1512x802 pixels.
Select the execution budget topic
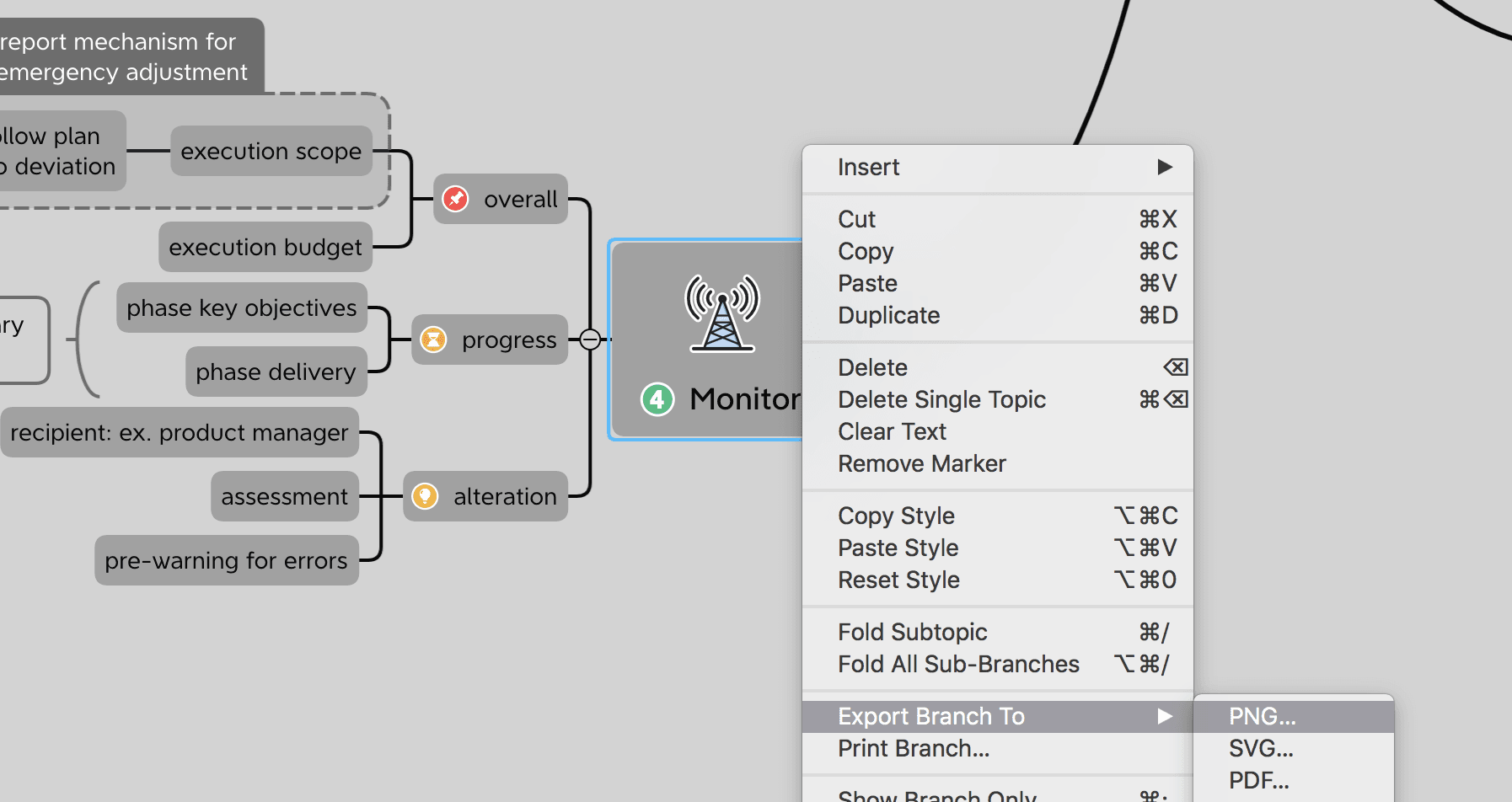(265, 247)
